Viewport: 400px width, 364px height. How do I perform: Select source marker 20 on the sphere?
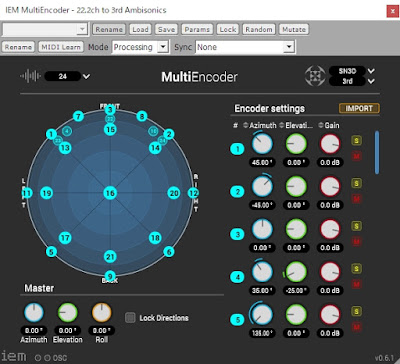click(174, 193)
